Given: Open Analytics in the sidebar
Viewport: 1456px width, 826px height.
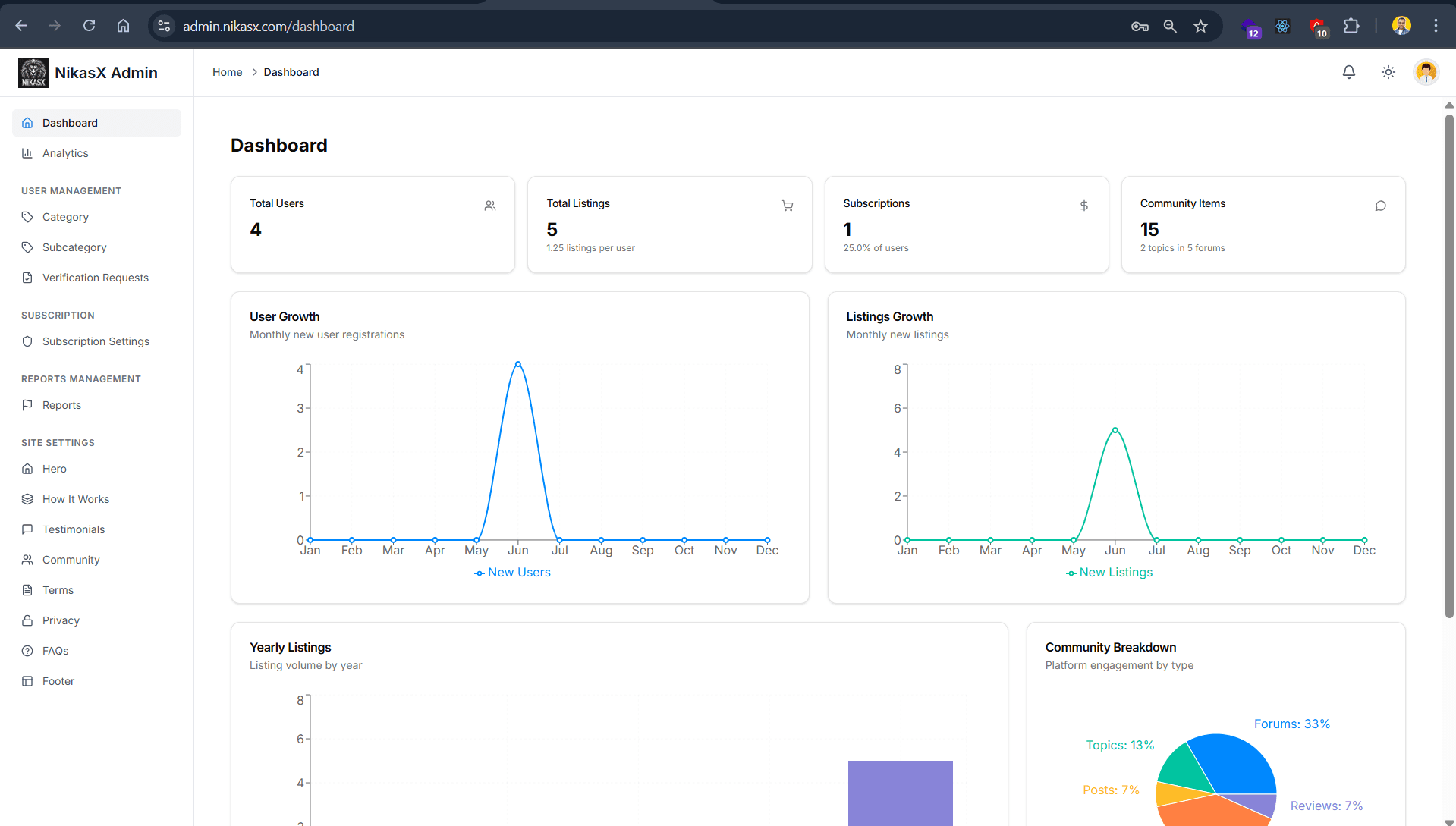Looking at the screenshot, I should pyautogui.click(x=96, y=153).
